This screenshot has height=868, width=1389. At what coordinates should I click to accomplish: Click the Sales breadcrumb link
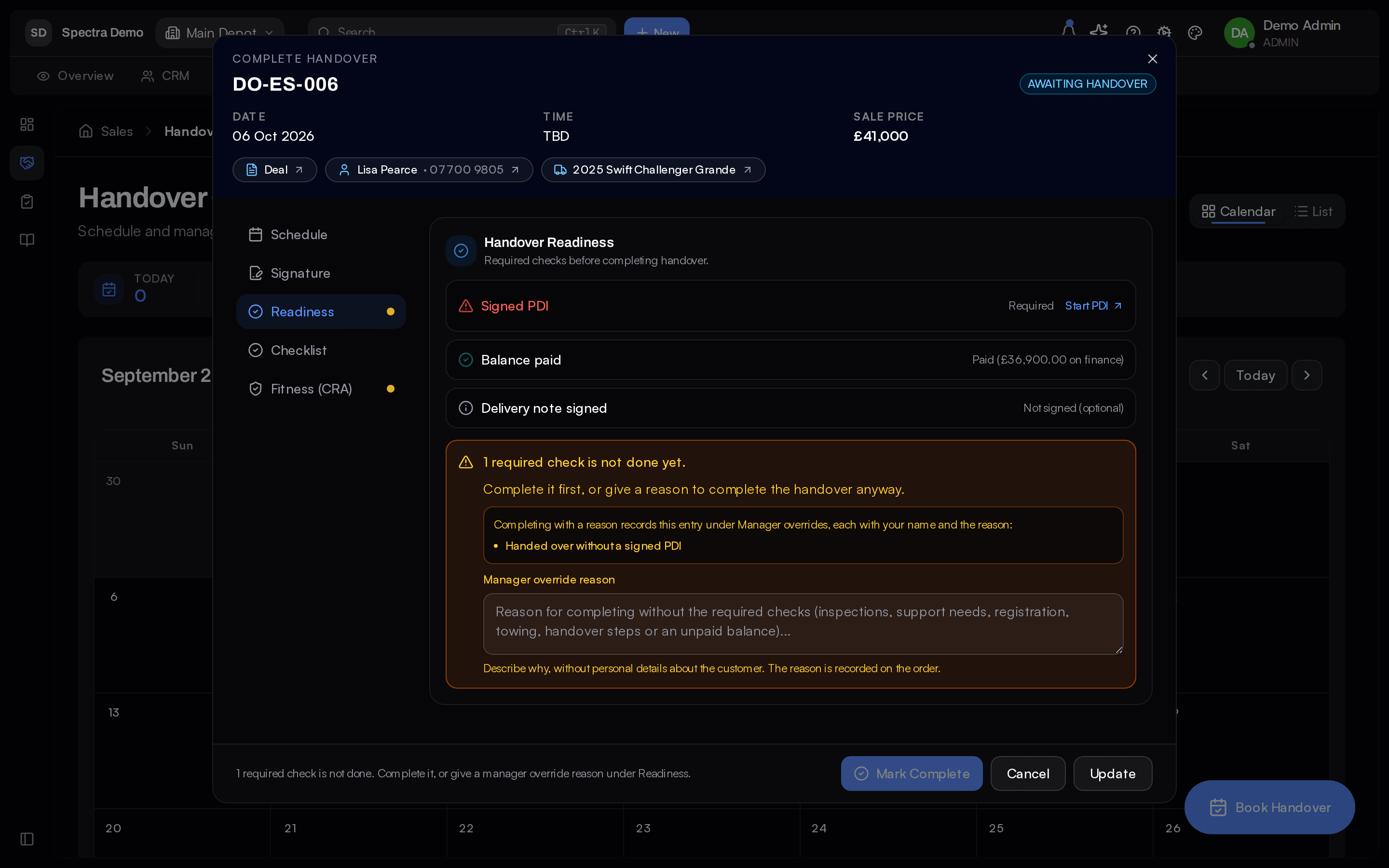point(117,132)
